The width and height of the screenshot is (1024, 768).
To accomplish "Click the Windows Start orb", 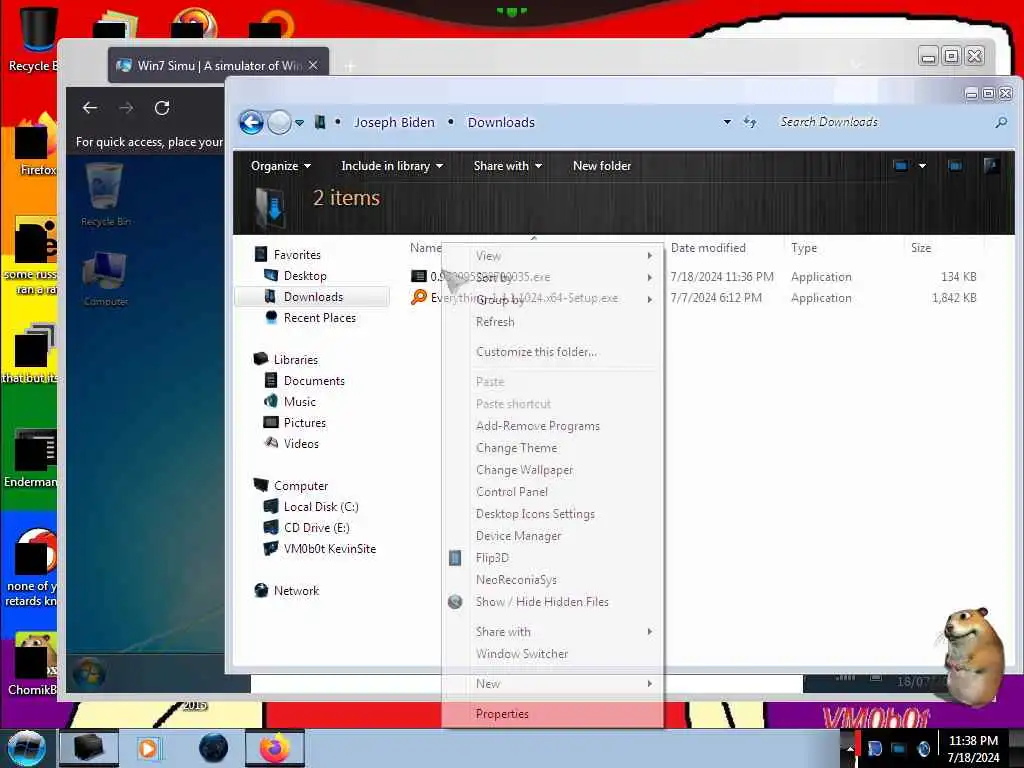I will pos(26,748).
